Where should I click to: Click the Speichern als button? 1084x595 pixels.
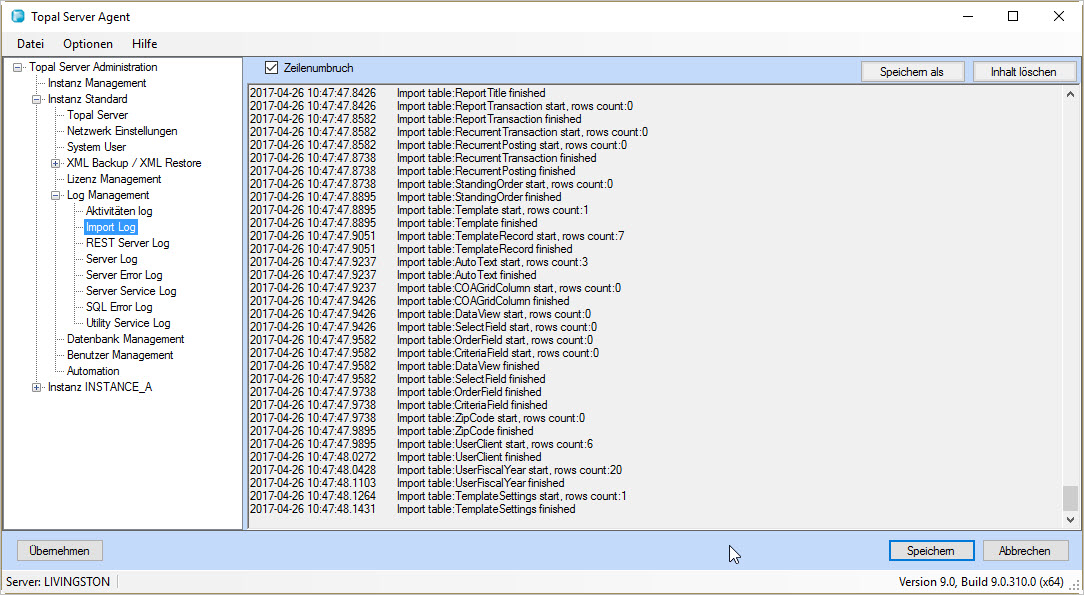point(913,72)
